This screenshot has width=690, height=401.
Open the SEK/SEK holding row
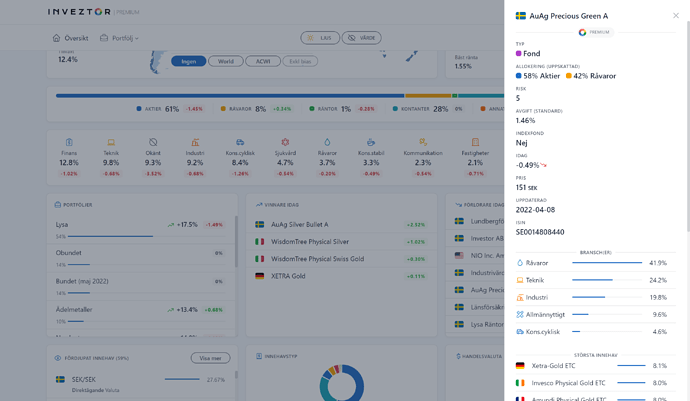pyautogui.click(x=142, y=384)
